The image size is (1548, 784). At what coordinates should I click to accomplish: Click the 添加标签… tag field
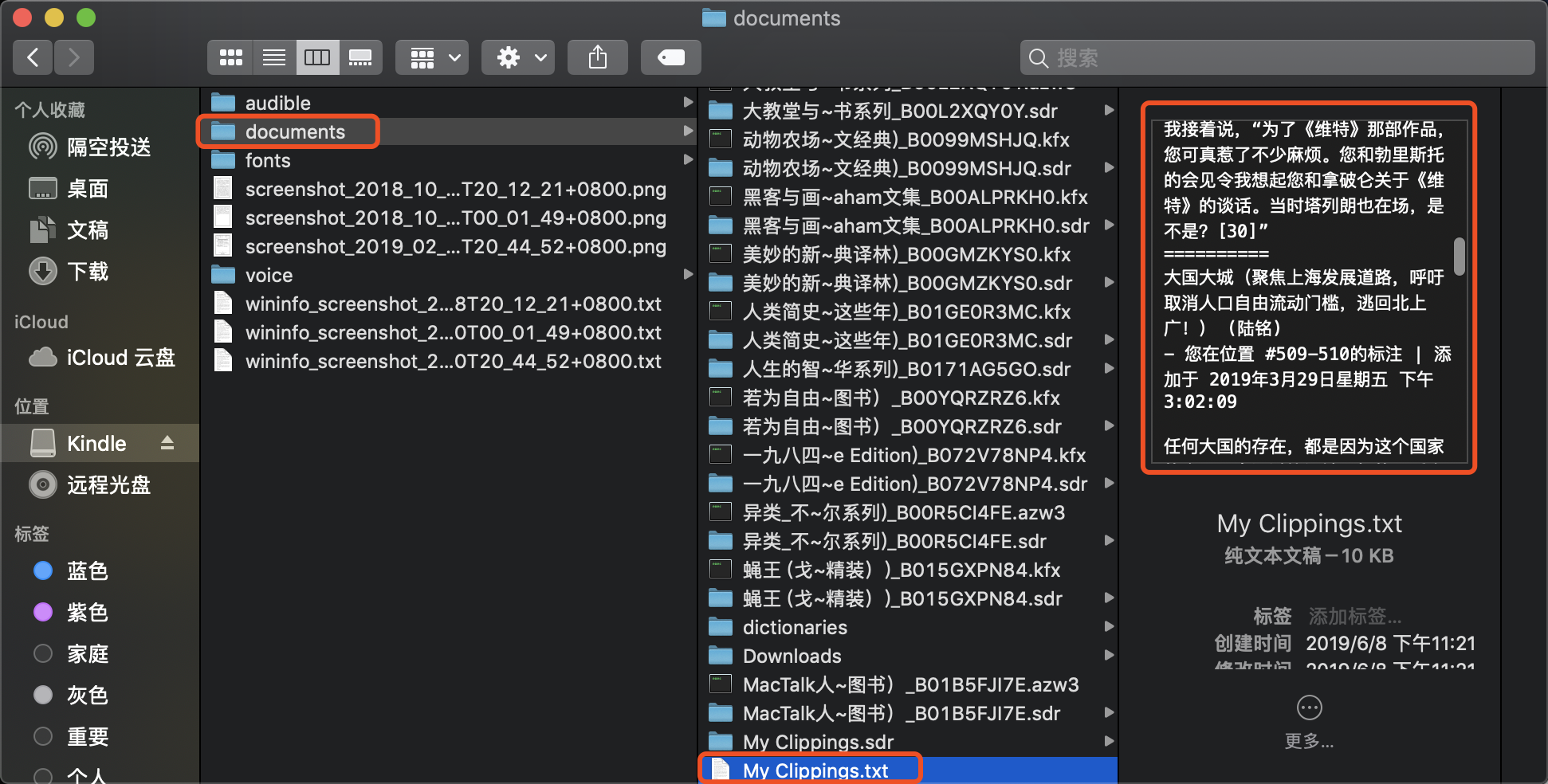point(1354,616)
